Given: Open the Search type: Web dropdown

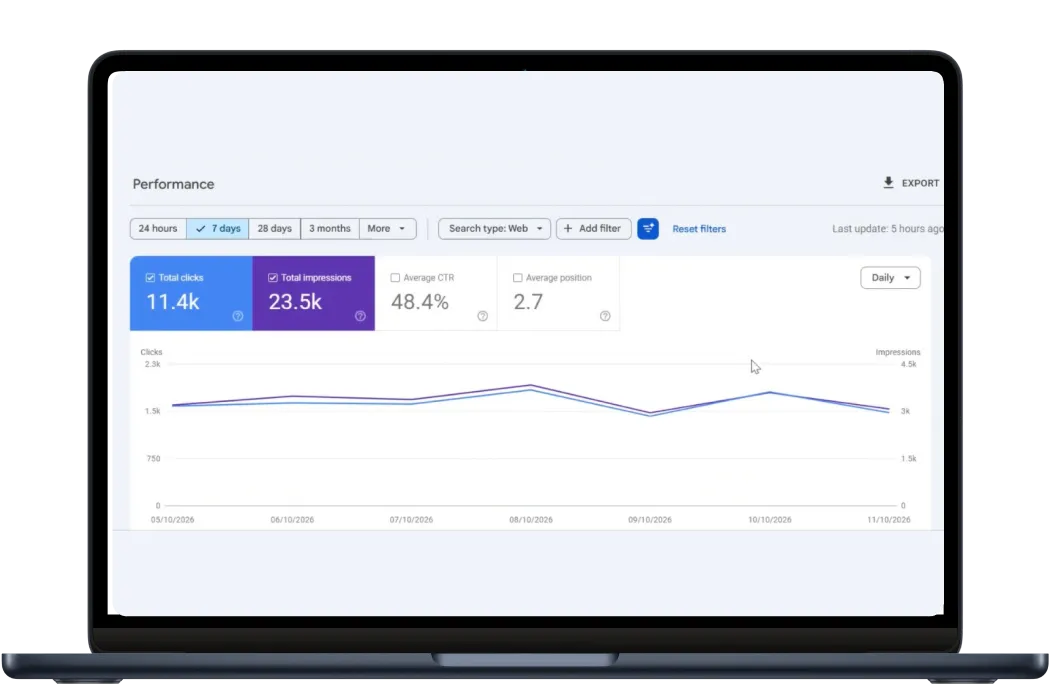Looking at the screenshot, I should 494,229.
